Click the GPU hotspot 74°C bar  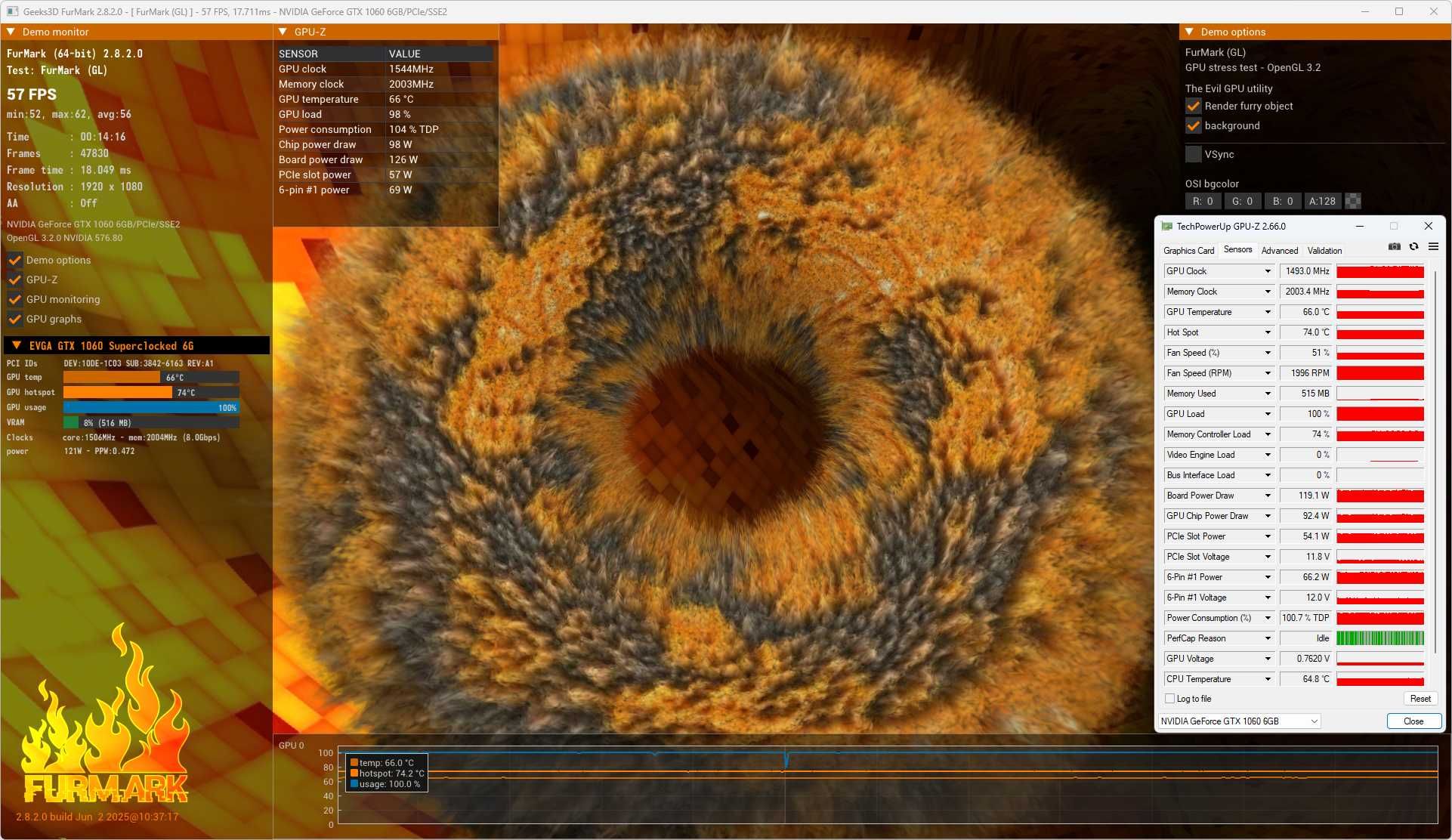pyautogui.click(x=151, y=392)
